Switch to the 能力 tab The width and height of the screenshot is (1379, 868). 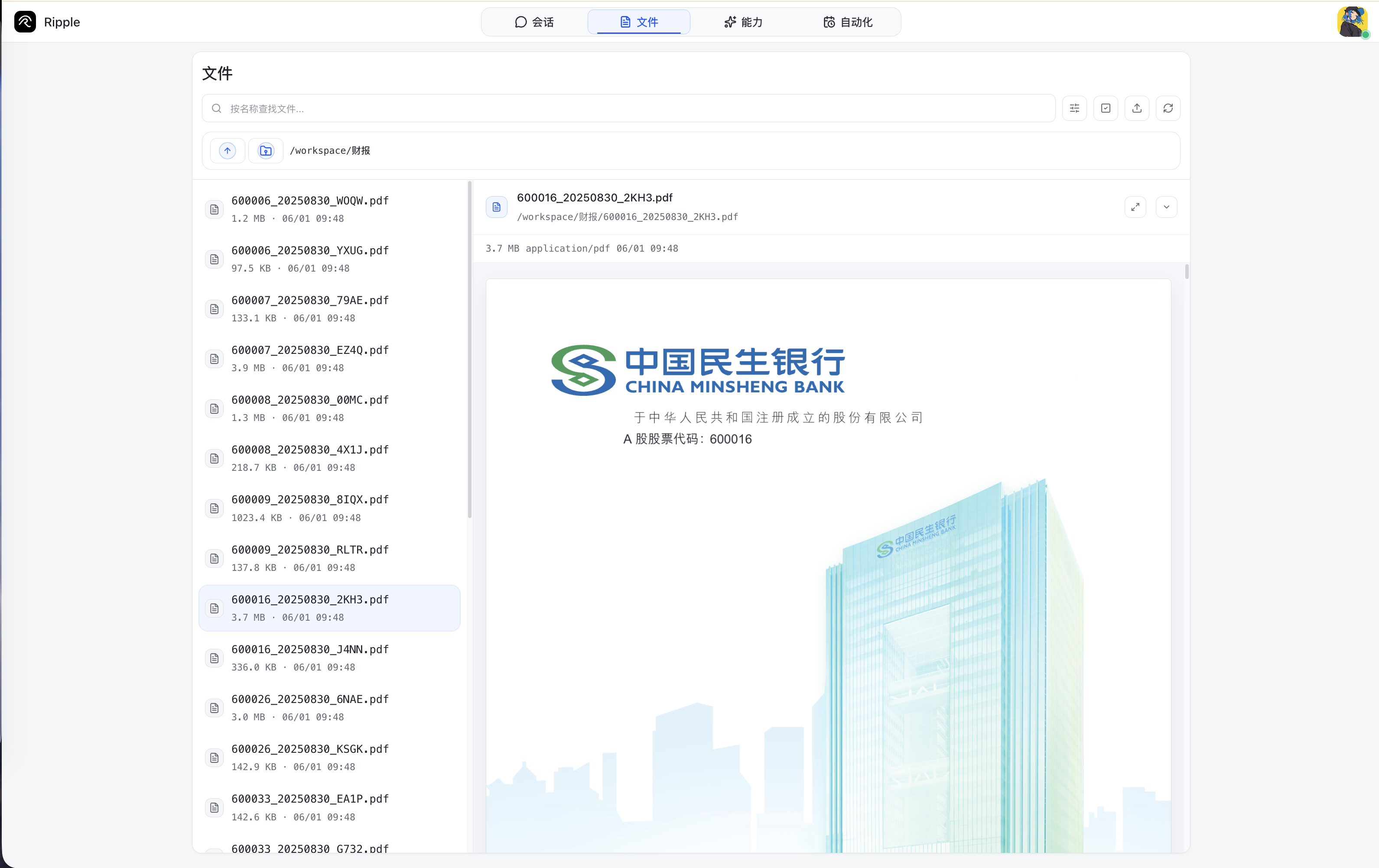[743, 22]
